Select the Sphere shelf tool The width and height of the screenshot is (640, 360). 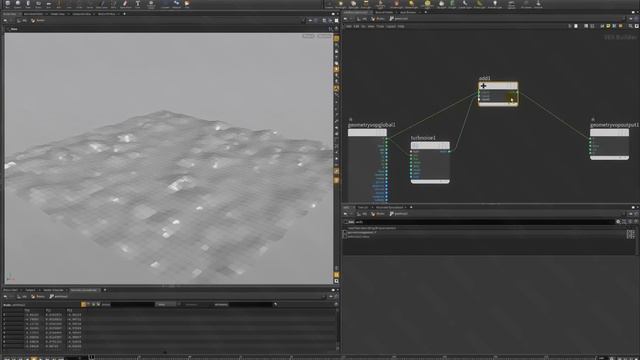(18, 4)
